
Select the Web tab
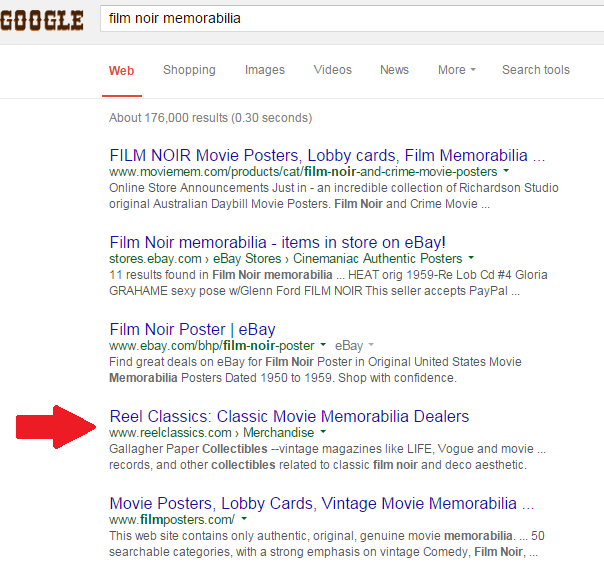pos(121,70)
